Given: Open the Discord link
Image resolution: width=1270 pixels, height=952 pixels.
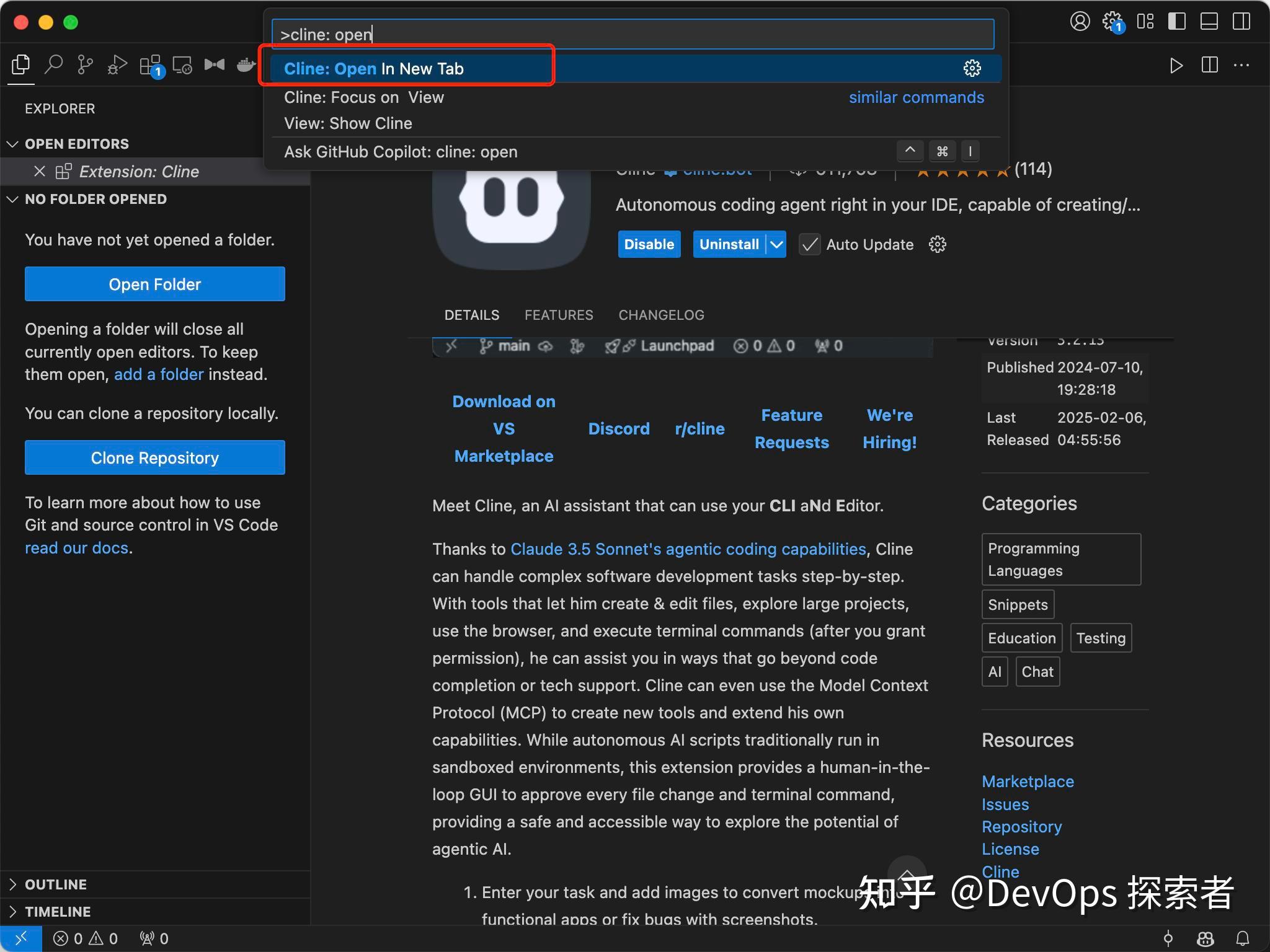Looking at the screenshot, I should 618,428.
